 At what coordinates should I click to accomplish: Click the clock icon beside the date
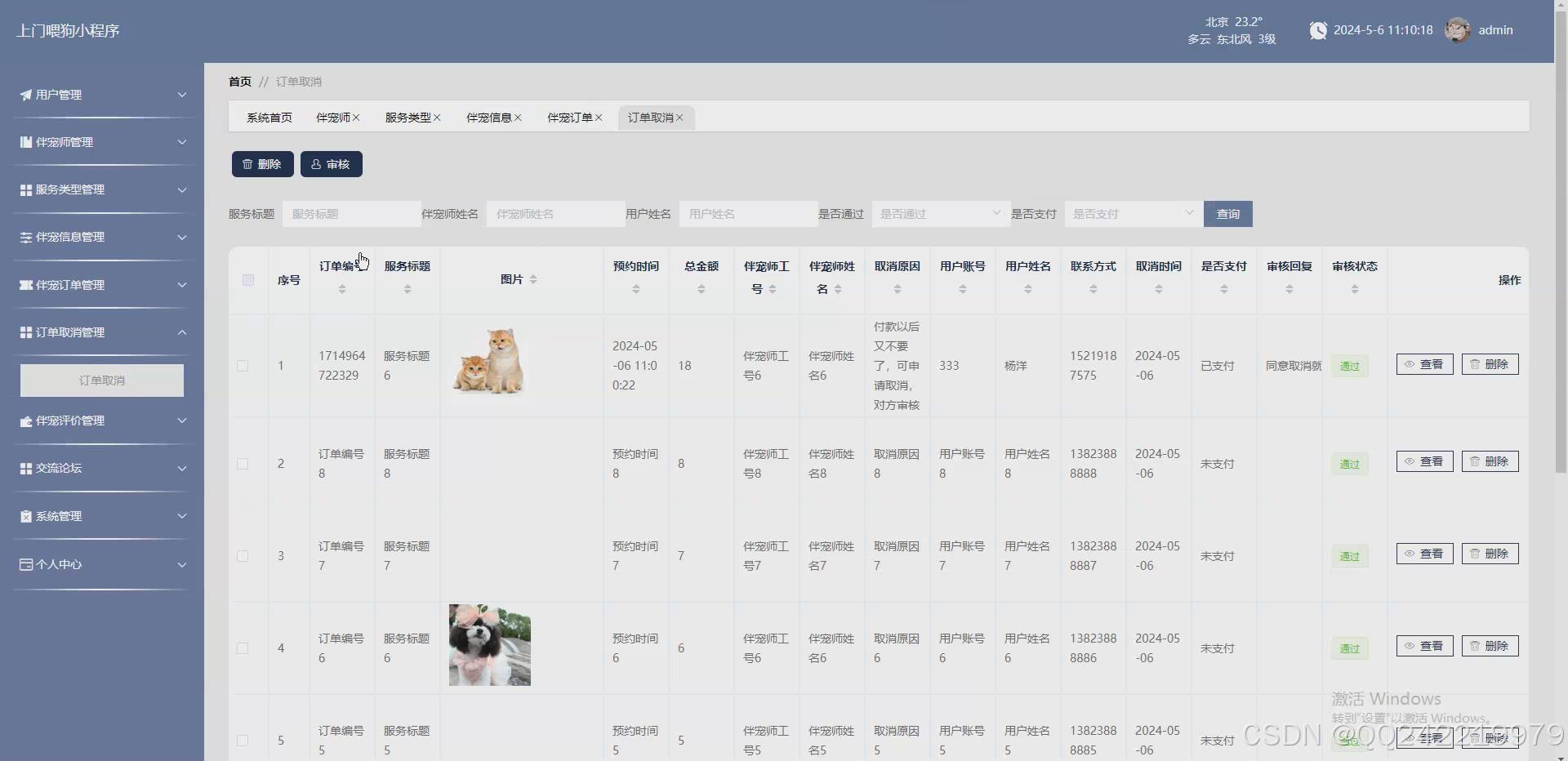pos(1318,30)
